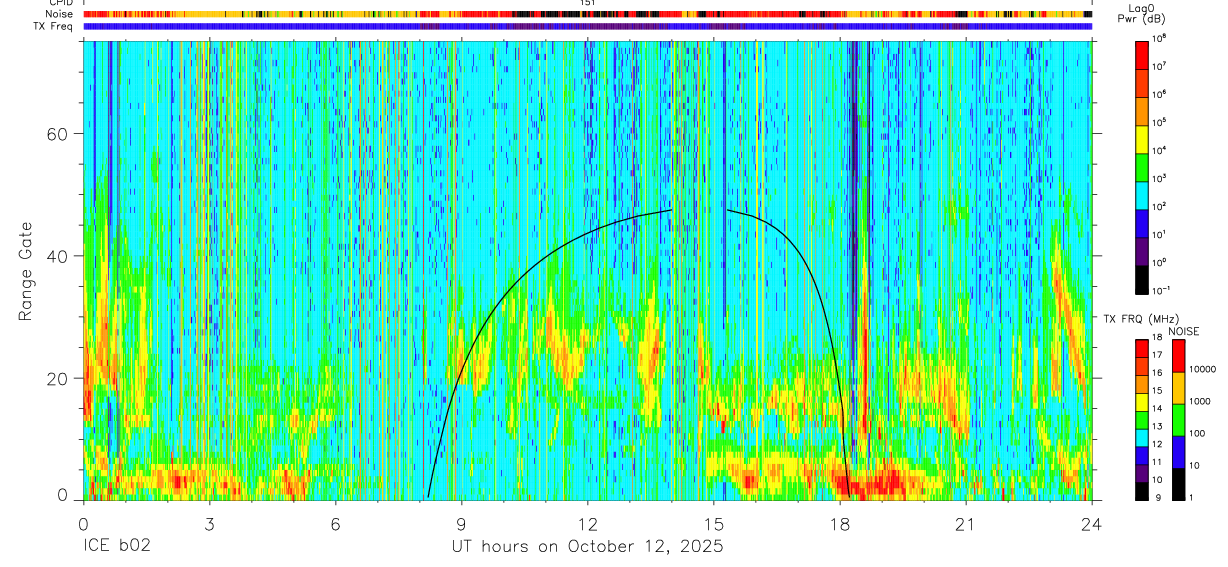Click the blue TX Freq strip above the plot

pyautogui.click(x=587, y=26)
